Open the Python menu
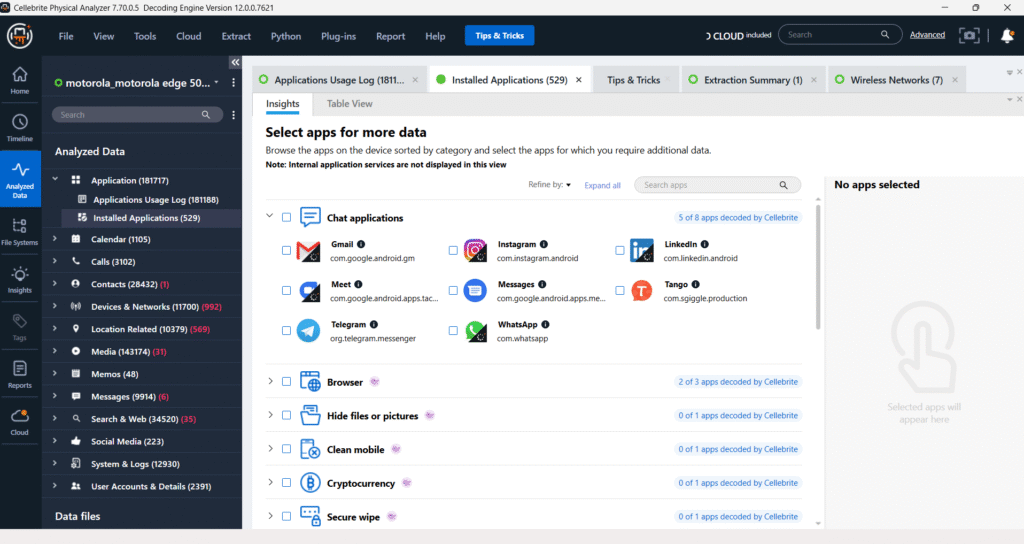Image resolution: width=1024 pixels, height=544 pixels. [286, 36]
